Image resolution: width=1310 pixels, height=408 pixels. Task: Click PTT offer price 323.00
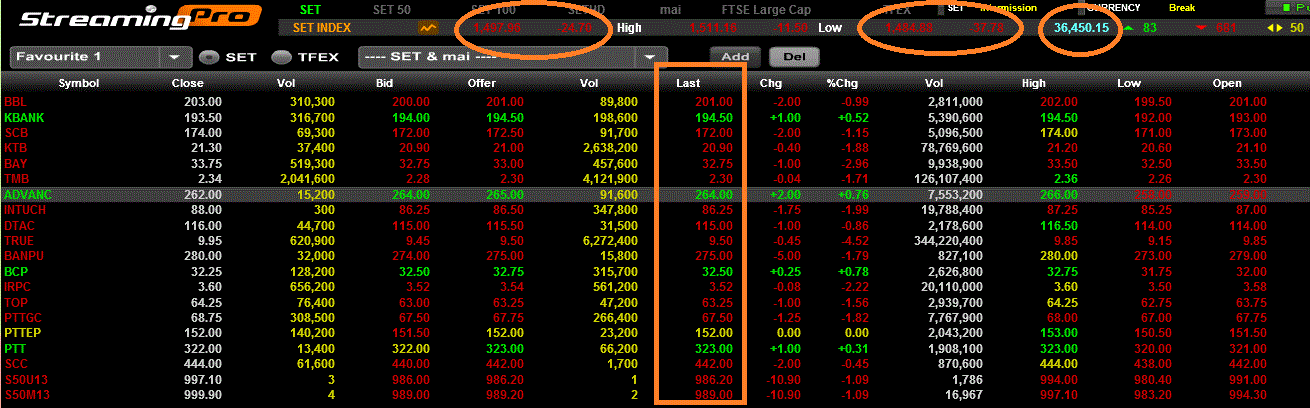(505, 349)
